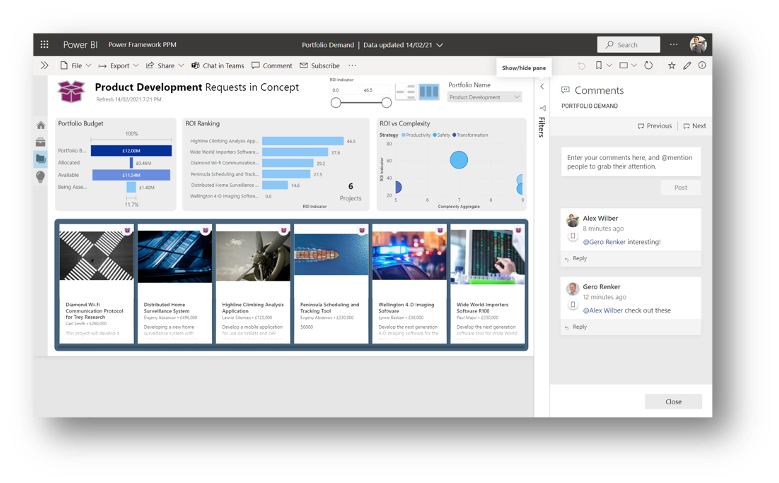The width and height of the screenshot is (779, 483).
Task: Click the left handle of ROI Indicator slider
Action: click(x=335, y=102)
